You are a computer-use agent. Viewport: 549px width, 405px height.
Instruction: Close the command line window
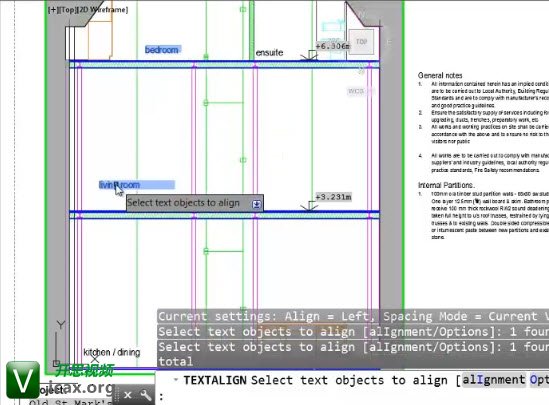click(128, 395)
